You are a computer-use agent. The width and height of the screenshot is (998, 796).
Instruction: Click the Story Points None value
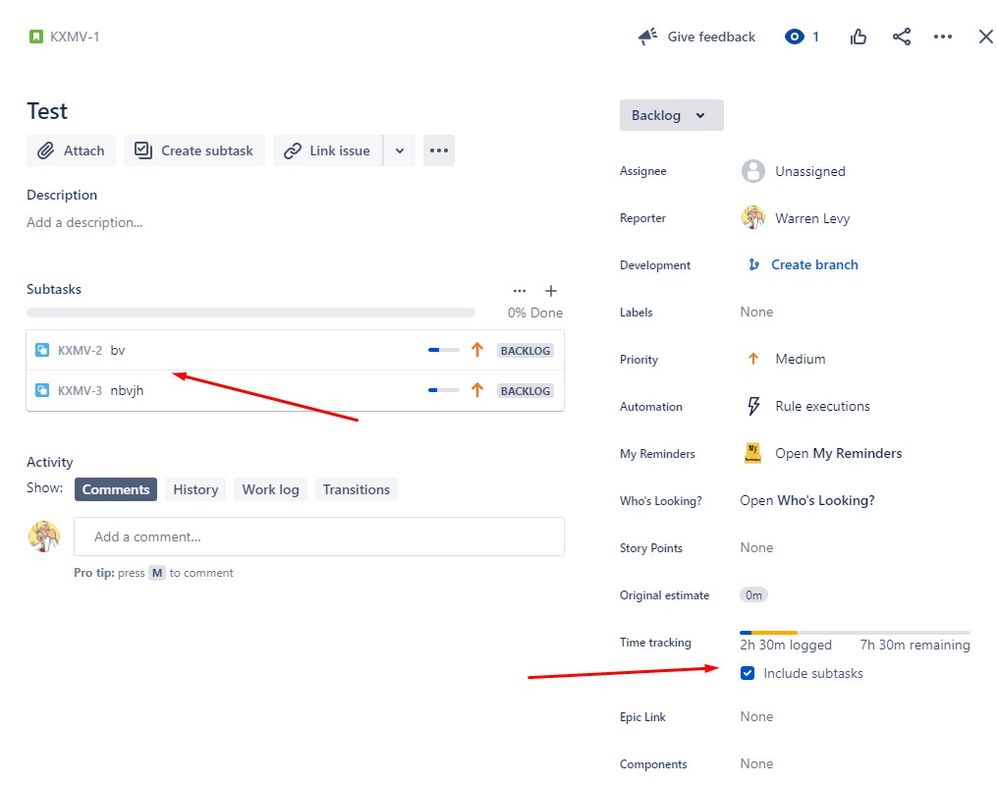tap(756, 547)
